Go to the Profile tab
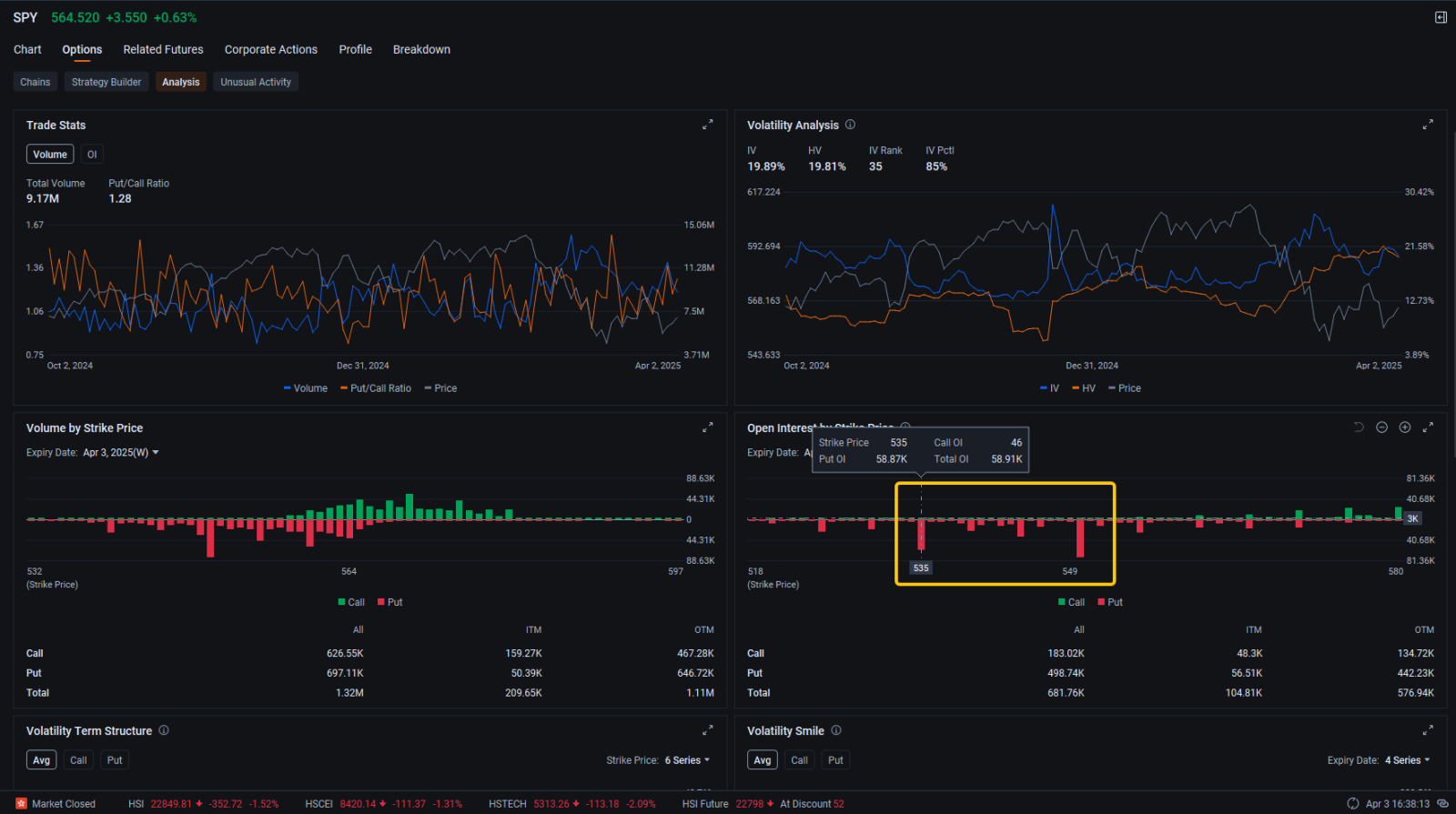Screen dimensions: 1456x814 pyautogui.click(x=356, y=49)
